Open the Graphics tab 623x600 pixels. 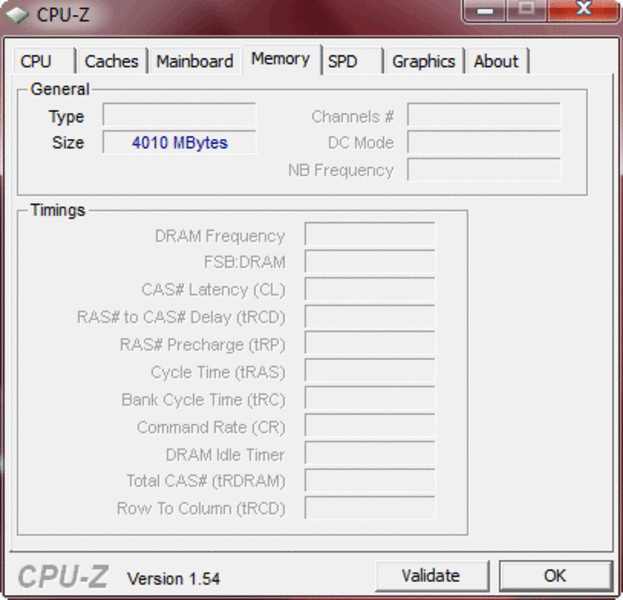pos(424,61)
